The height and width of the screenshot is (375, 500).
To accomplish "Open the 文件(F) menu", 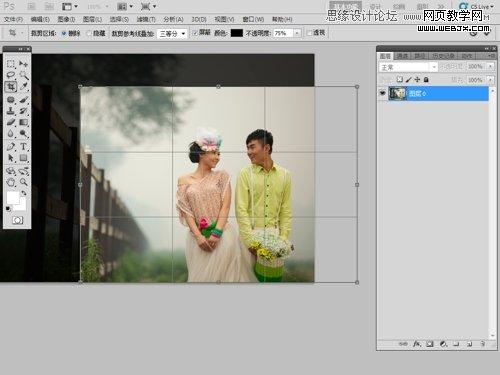I will coord(13,19).
